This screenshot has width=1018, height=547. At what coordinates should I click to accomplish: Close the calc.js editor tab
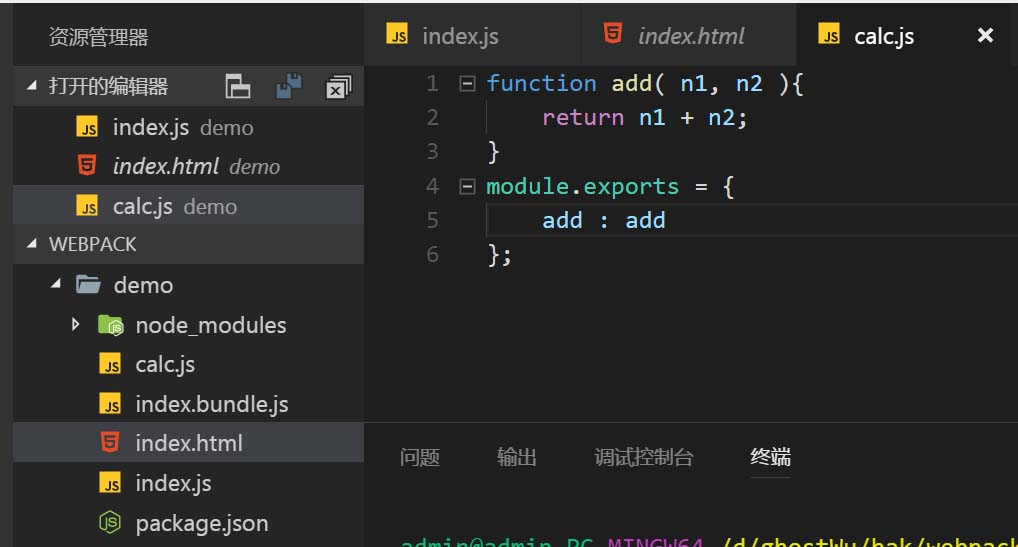985,35
